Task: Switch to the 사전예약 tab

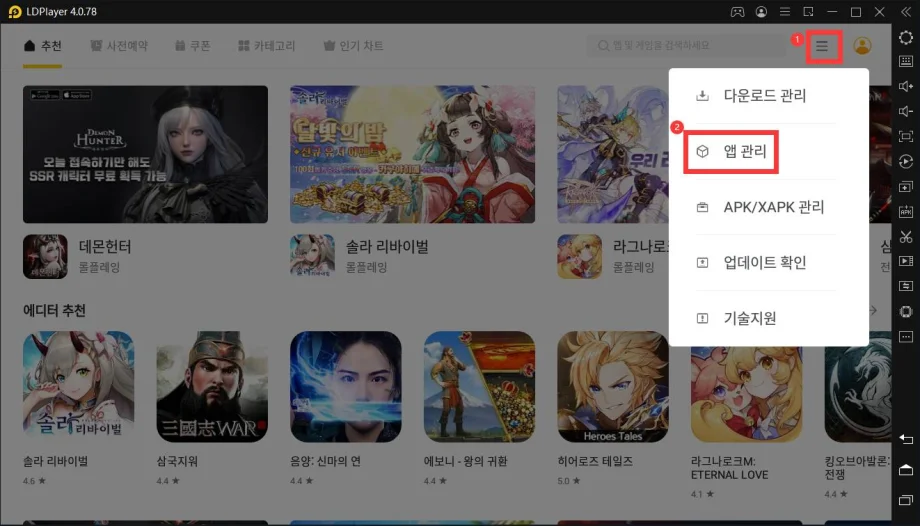Action: [x=119, y=46]
